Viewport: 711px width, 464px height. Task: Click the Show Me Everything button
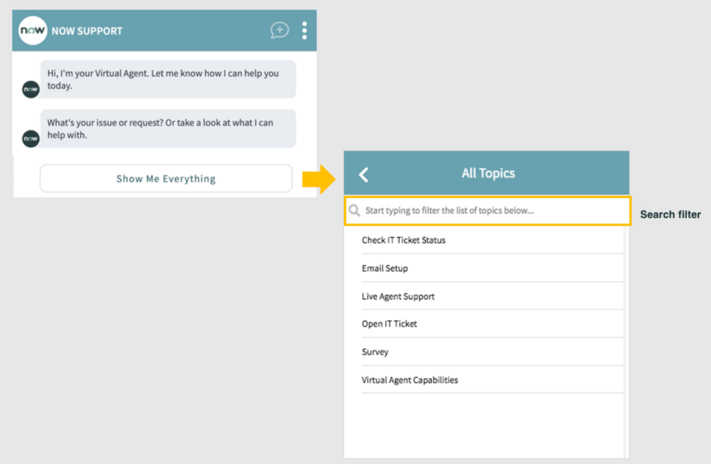(166, 179)
